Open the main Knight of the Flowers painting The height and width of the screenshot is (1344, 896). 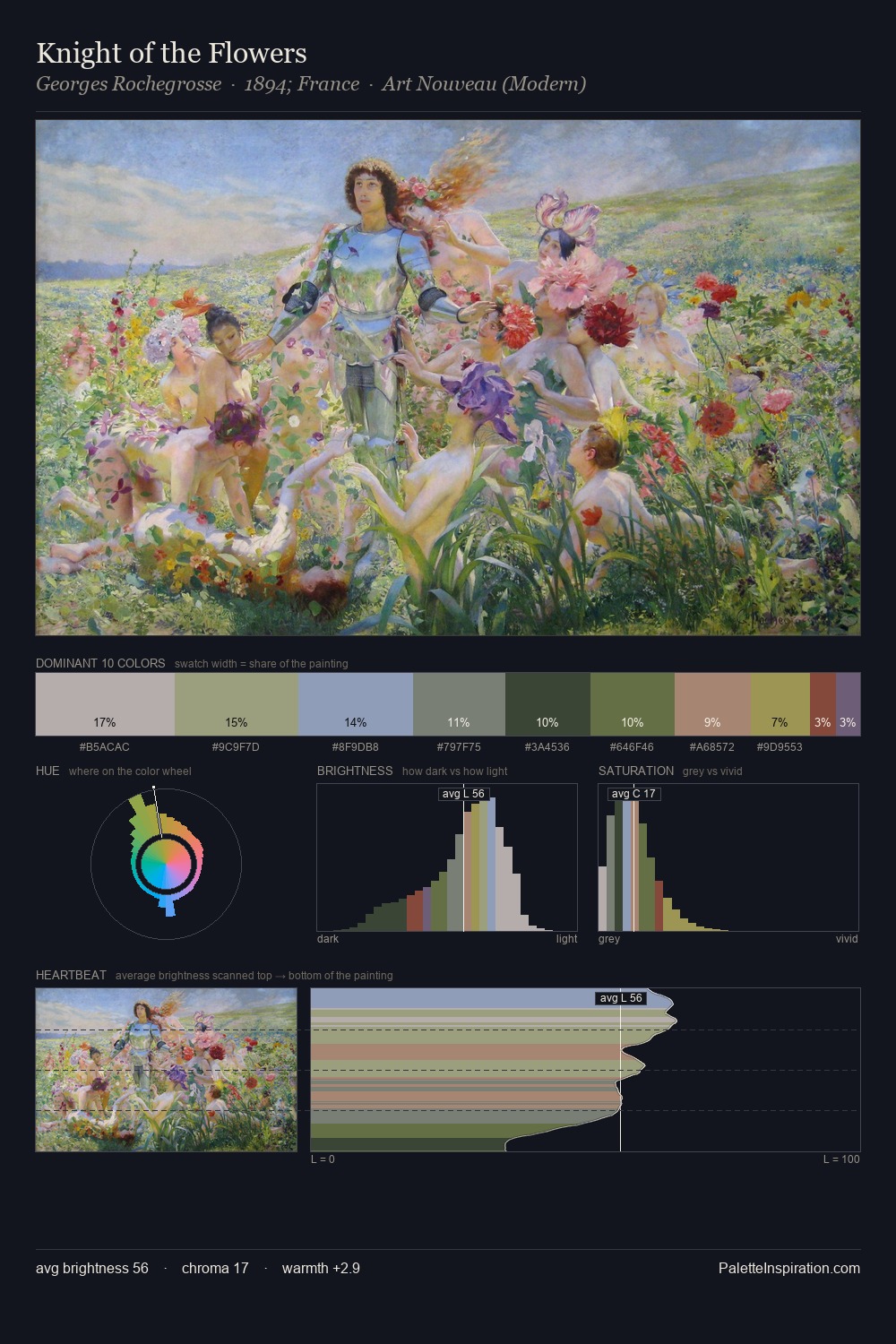click(x=448, y=377)
